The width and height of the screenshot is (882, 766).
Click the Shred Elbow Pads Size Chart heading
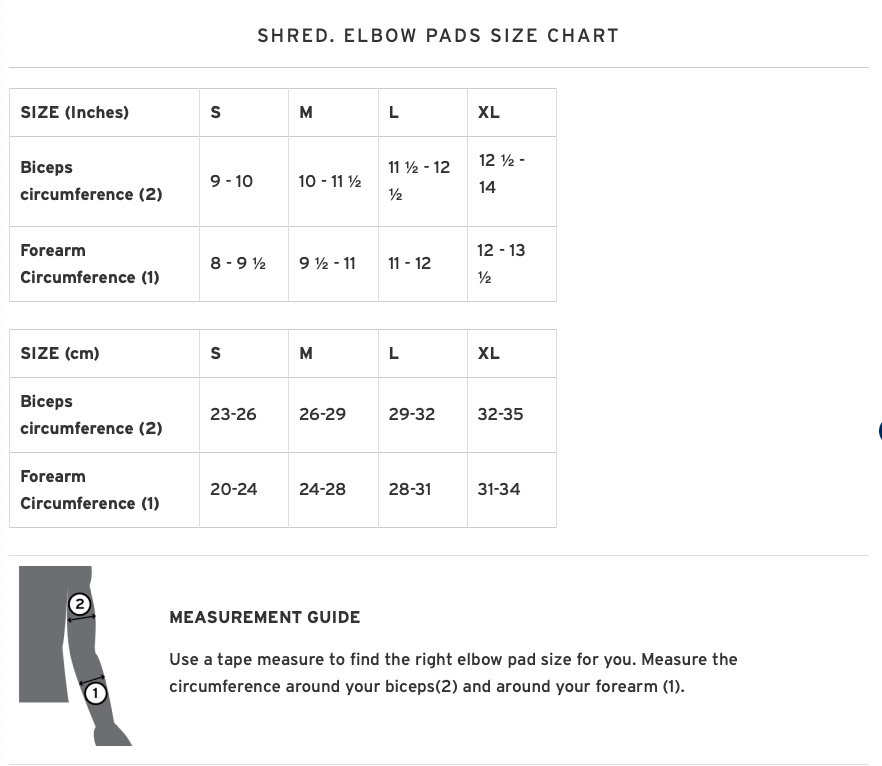click(438, 36)
